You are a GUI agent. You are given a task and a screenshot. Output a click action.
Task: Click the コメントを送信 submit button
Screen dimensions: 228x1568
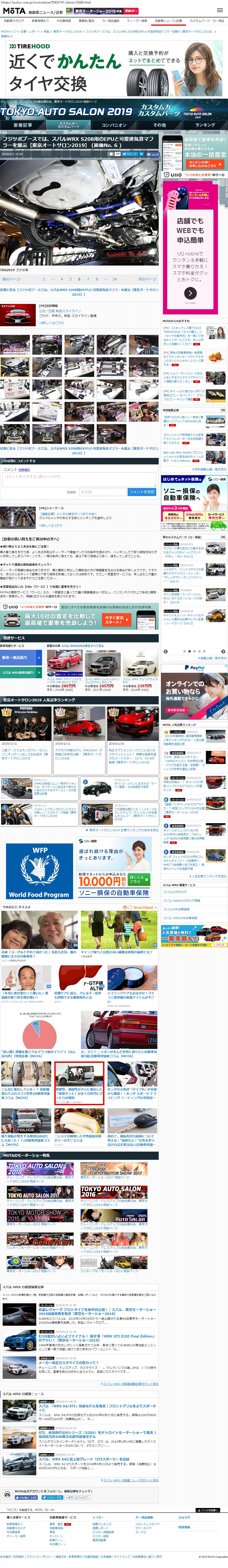pos(141,492)
